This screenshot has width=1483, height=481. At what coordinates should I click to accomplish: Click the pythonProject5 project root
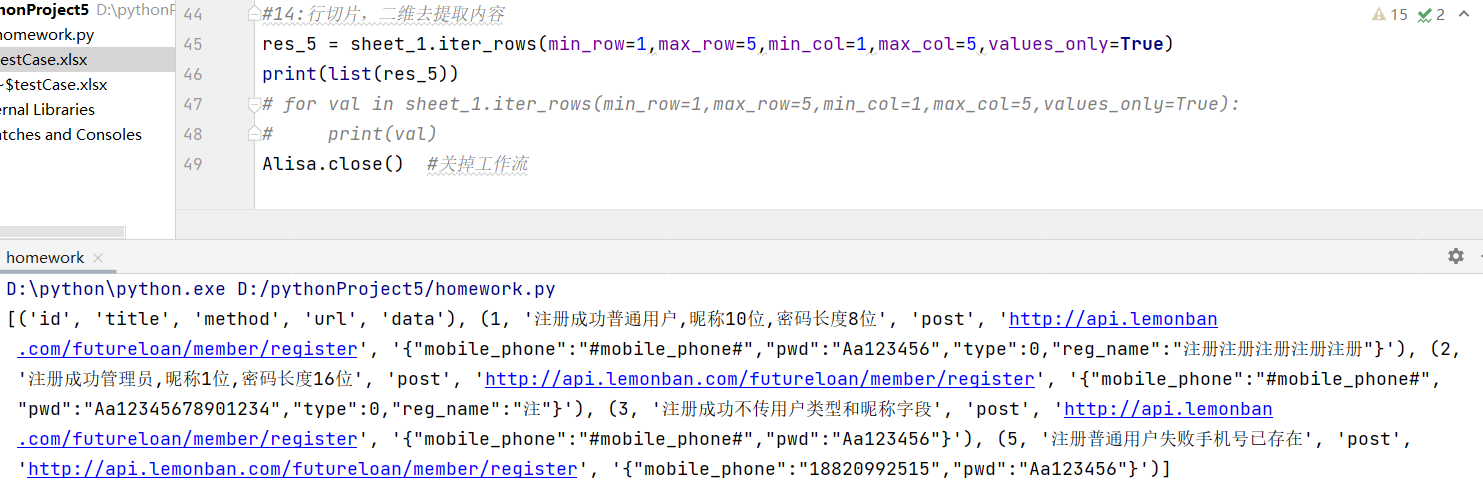click(44, 10)
